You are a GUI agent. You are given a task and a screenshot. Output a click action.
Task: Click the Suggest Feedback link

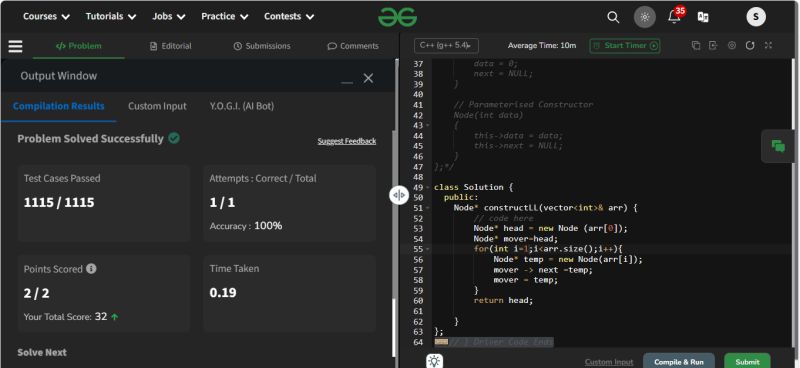(347, 141)
